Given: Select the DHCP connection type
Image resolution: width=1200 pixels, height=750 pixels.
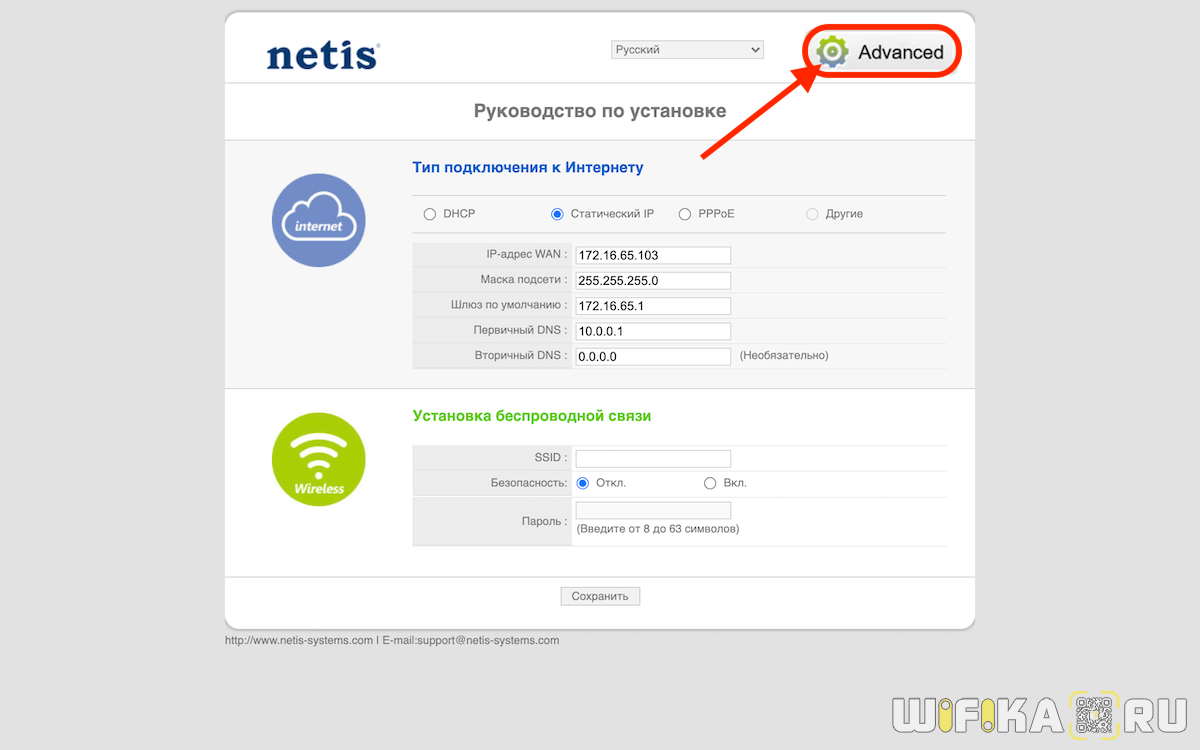Looking at the screenshot, I should click(430, 214).
